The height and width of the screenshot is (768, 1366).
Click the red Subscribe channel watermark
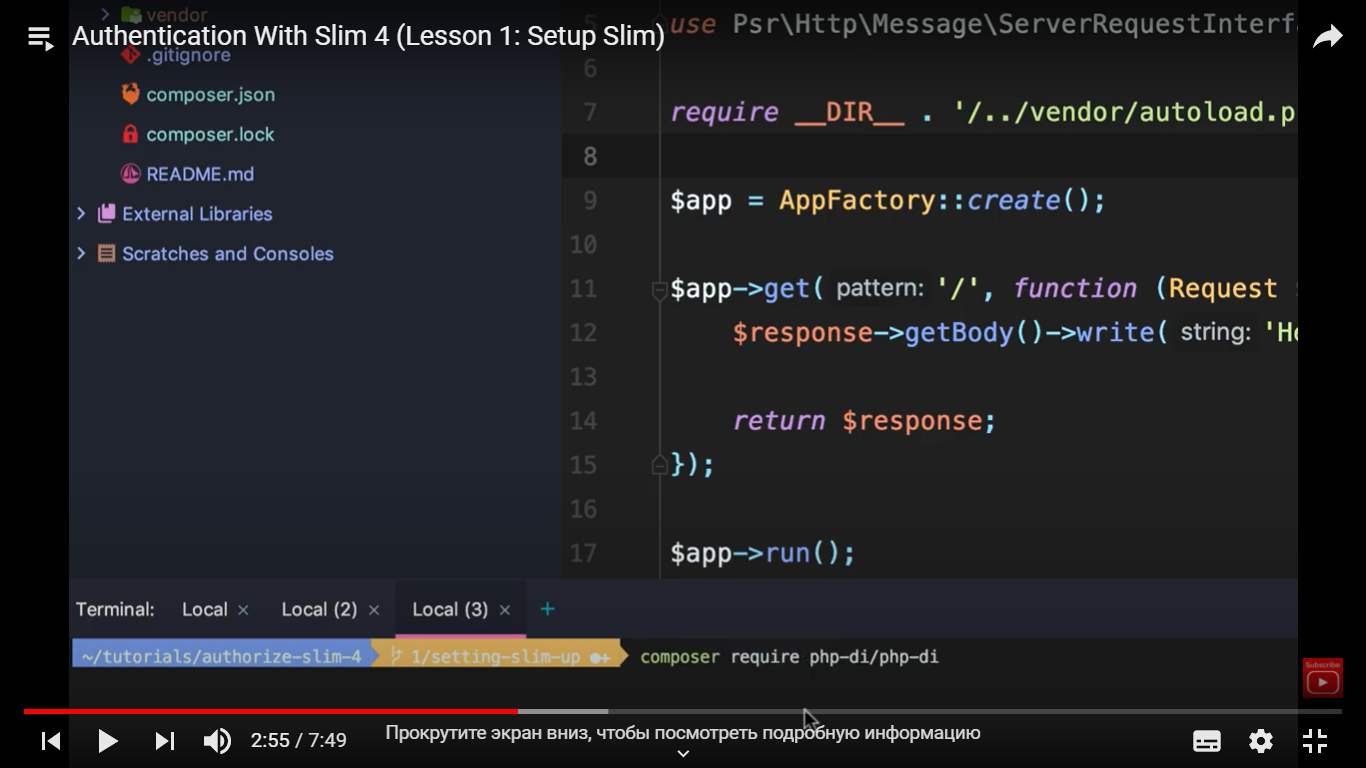1322,678
